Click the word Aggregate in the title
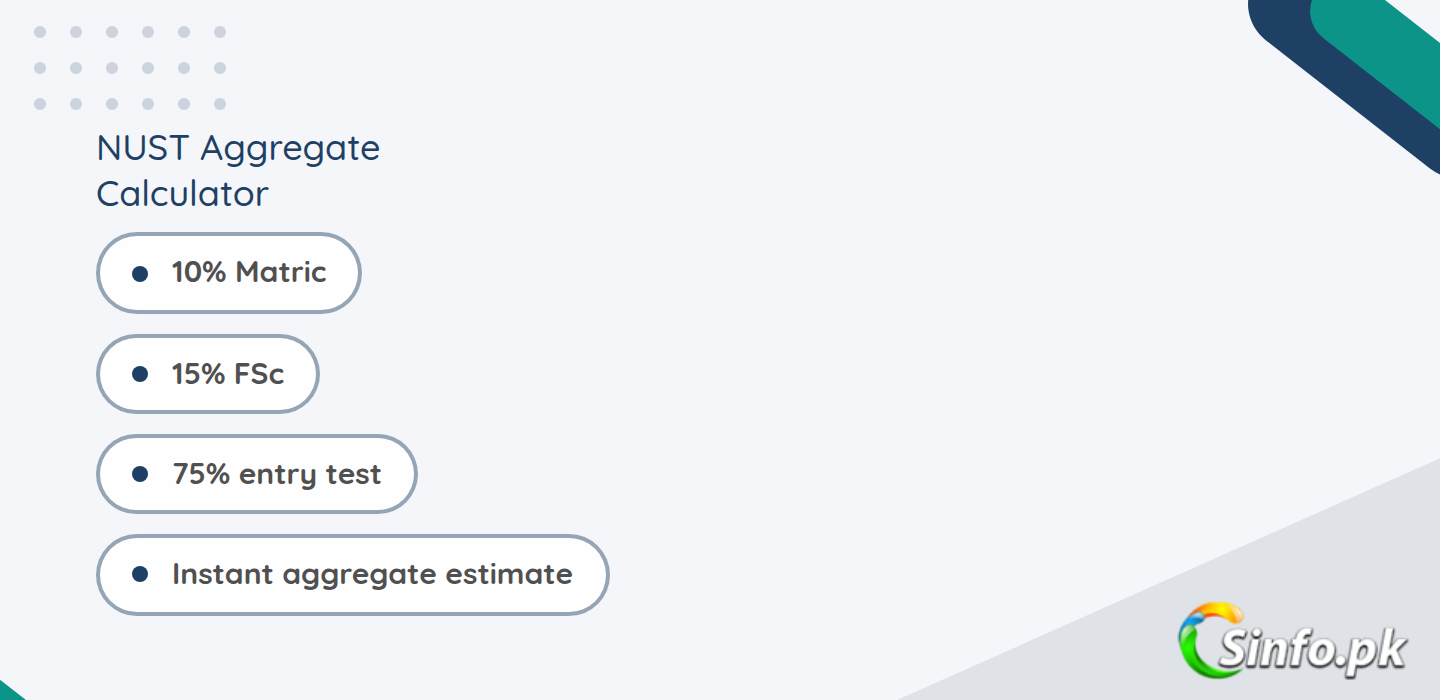Image resolution: width=1440 pixels, height=700 pixels. click(x=290, y=150)
